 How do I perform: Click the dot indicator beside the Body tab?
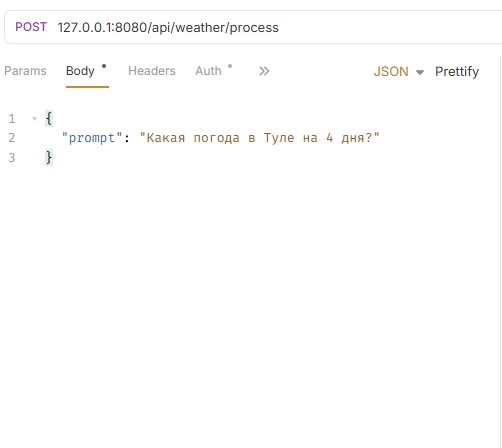[x=104, y=66]
